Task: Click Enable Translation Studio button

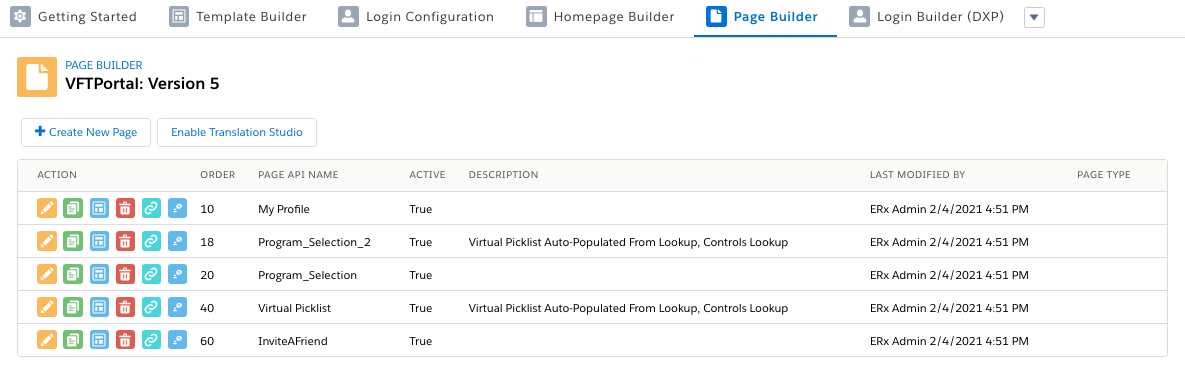Action: click(x=237, y=132)
